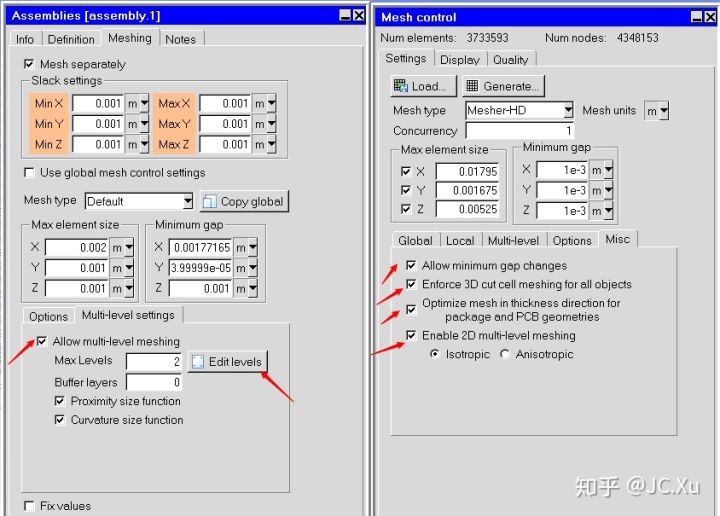Open Mesh units dropdown
This screenshot has height=516, width=720.
click(x=664, y=111)
